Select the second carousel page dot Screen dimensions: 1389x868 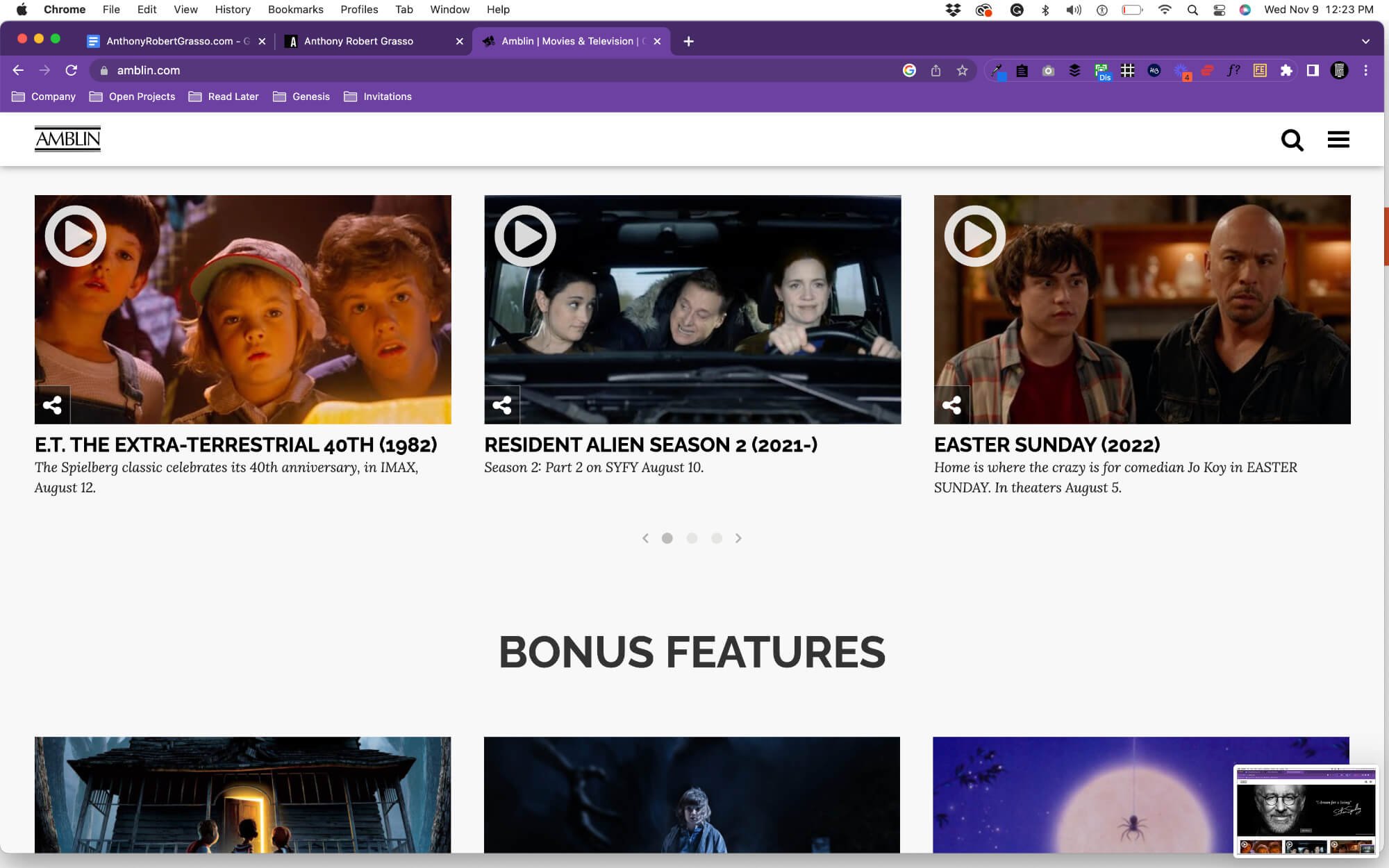(x=692, y=538)
